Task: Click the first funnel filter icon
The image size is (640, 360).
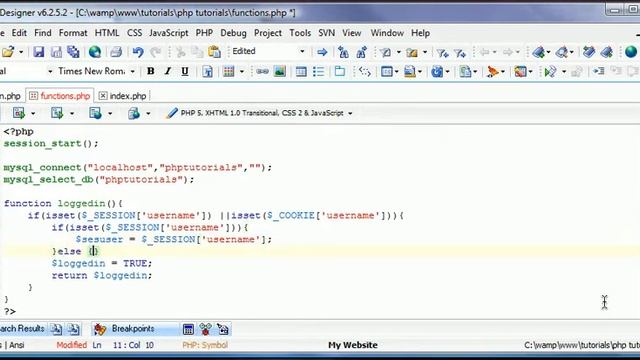Action: [x=442, y=53]
